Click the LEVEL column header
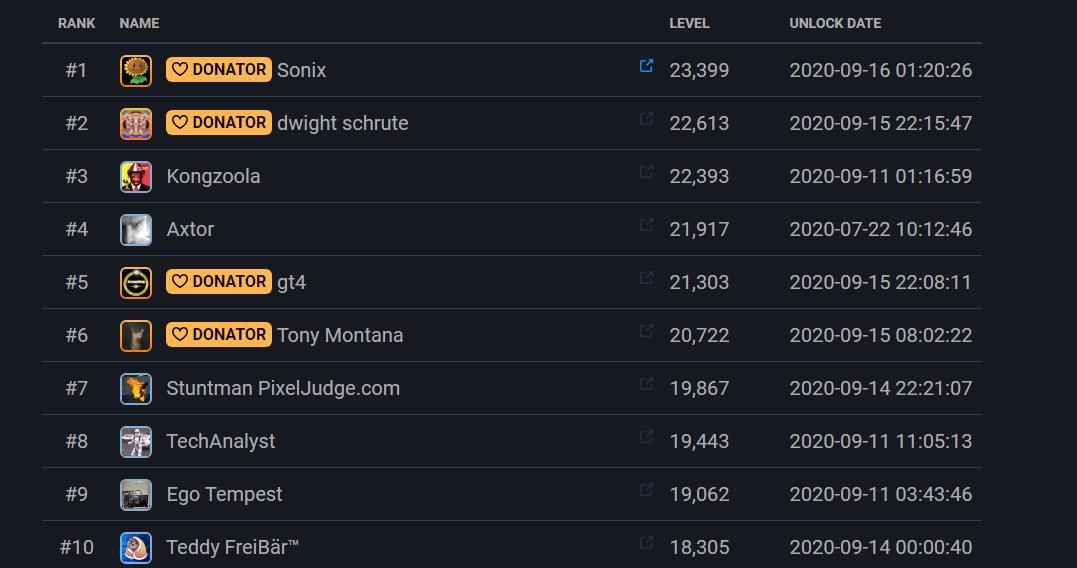This screenshot has height=568, width=1077. pos(689,23)
